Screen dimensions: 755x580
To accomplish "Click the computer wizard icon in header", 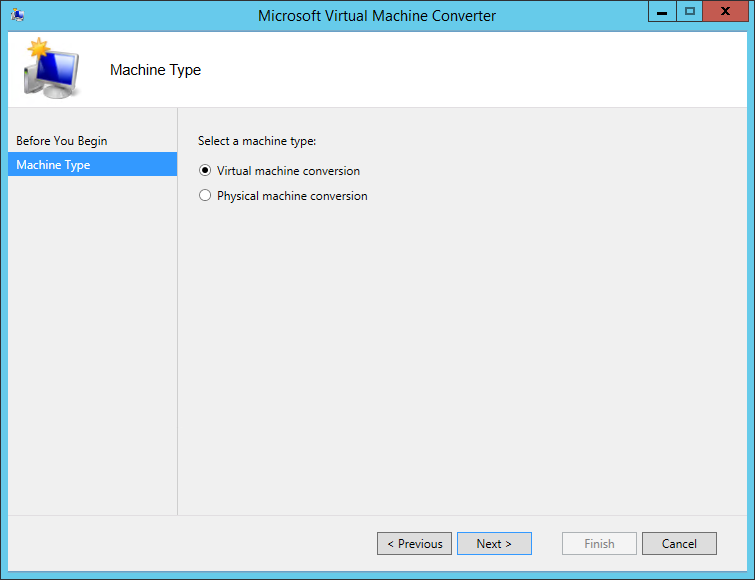I will coord(52,70).
